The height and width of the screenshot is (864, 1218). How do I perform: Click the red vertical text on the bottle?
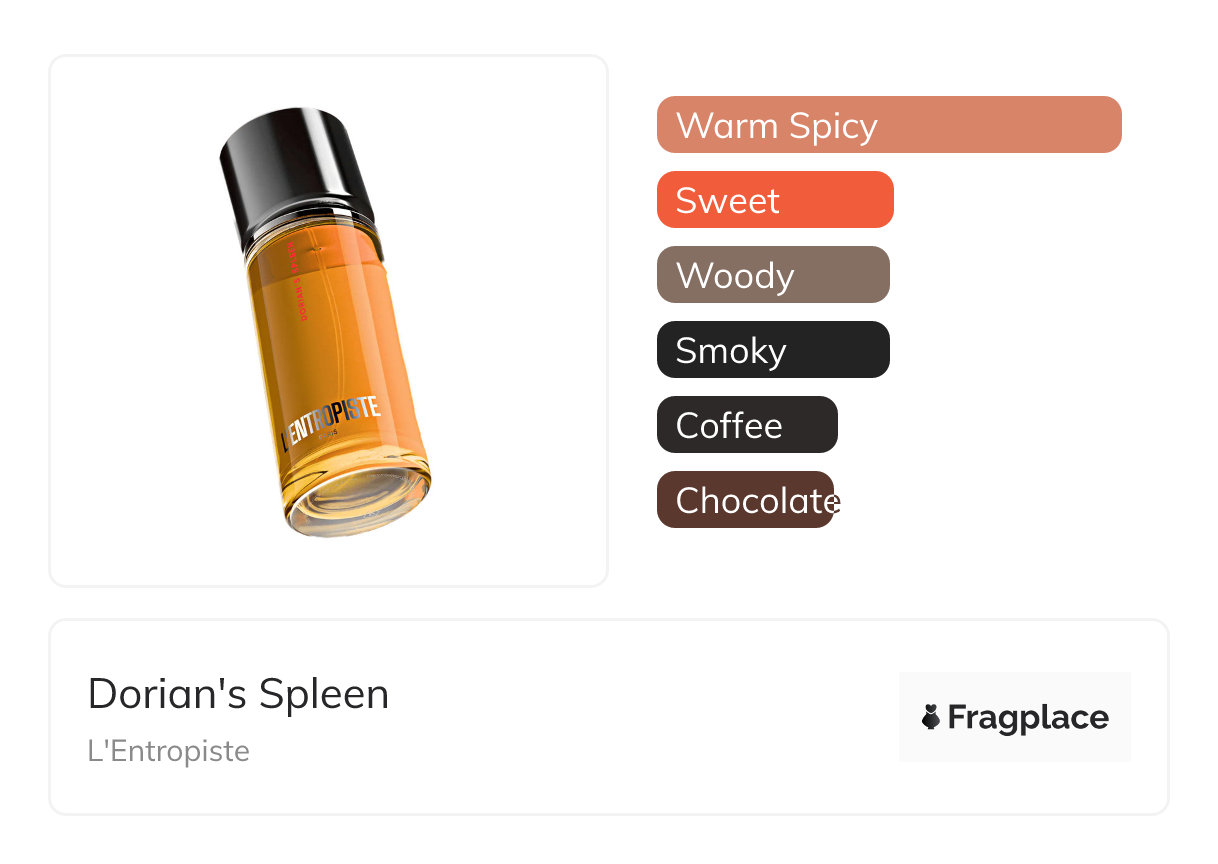pos(297,279)
